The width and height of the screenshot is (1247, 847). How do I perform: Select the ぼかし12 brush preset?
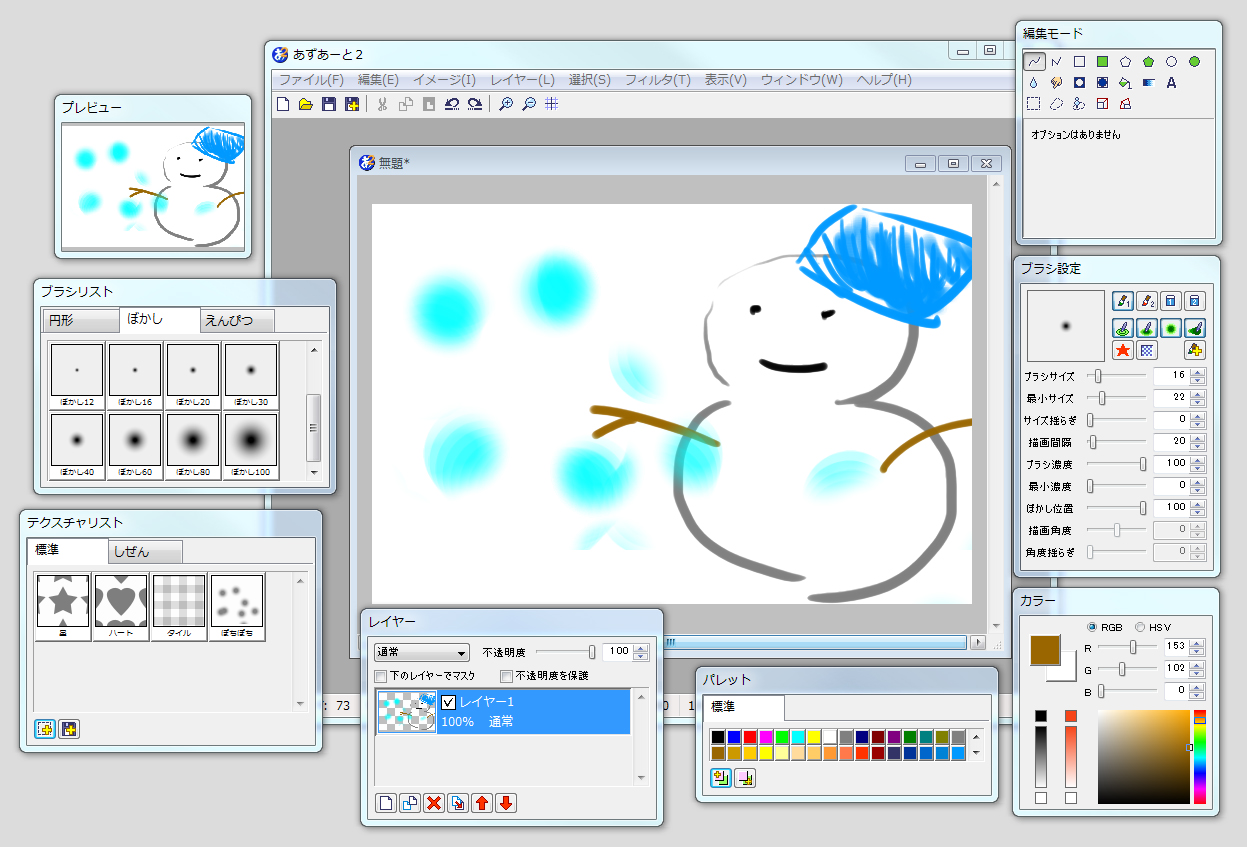coord(77,375)
